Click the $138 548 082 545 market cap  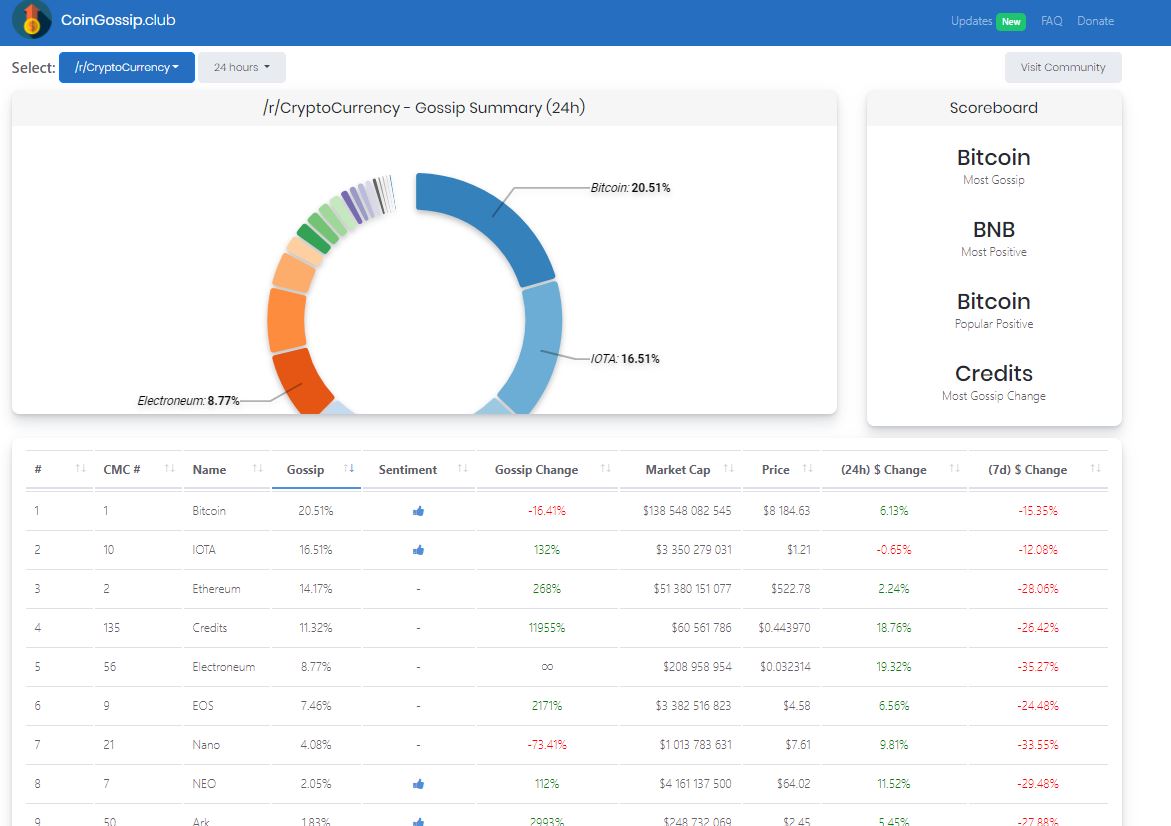tap(687, 511)
